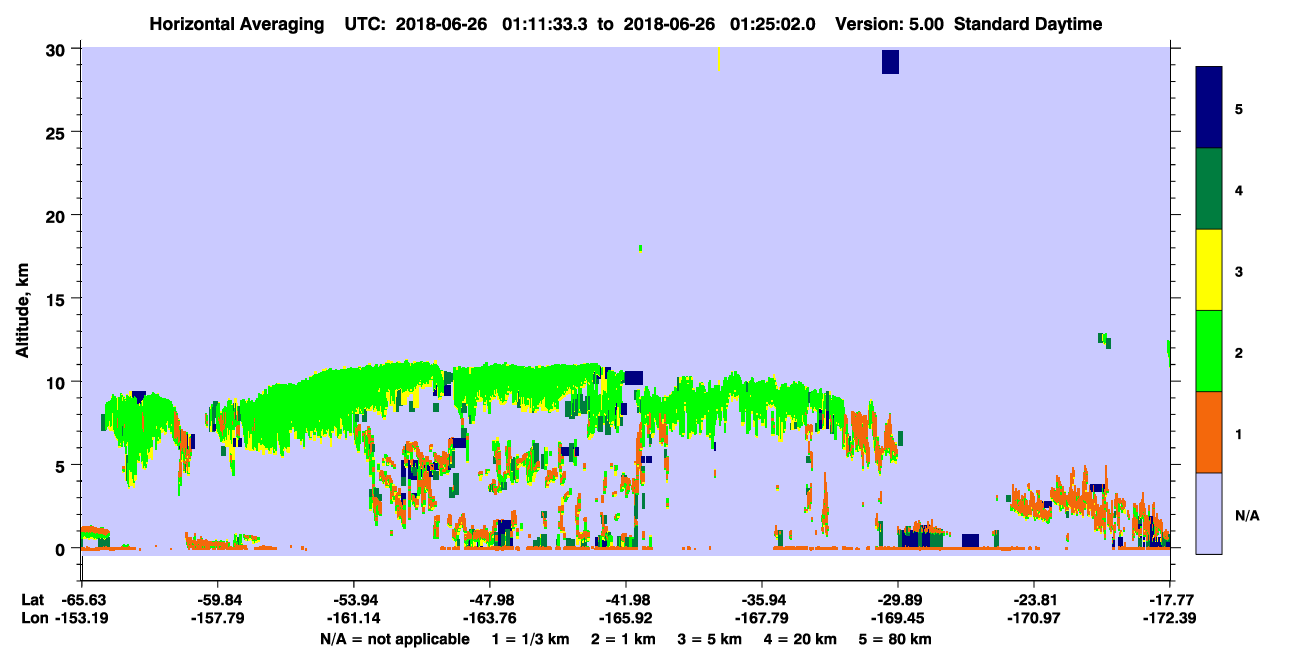Image resolution: width=1300 pixels, height=667 pixels.
Task: Click latitude value -23.81
Action: pyautogui.click(x=1033, y=600)
